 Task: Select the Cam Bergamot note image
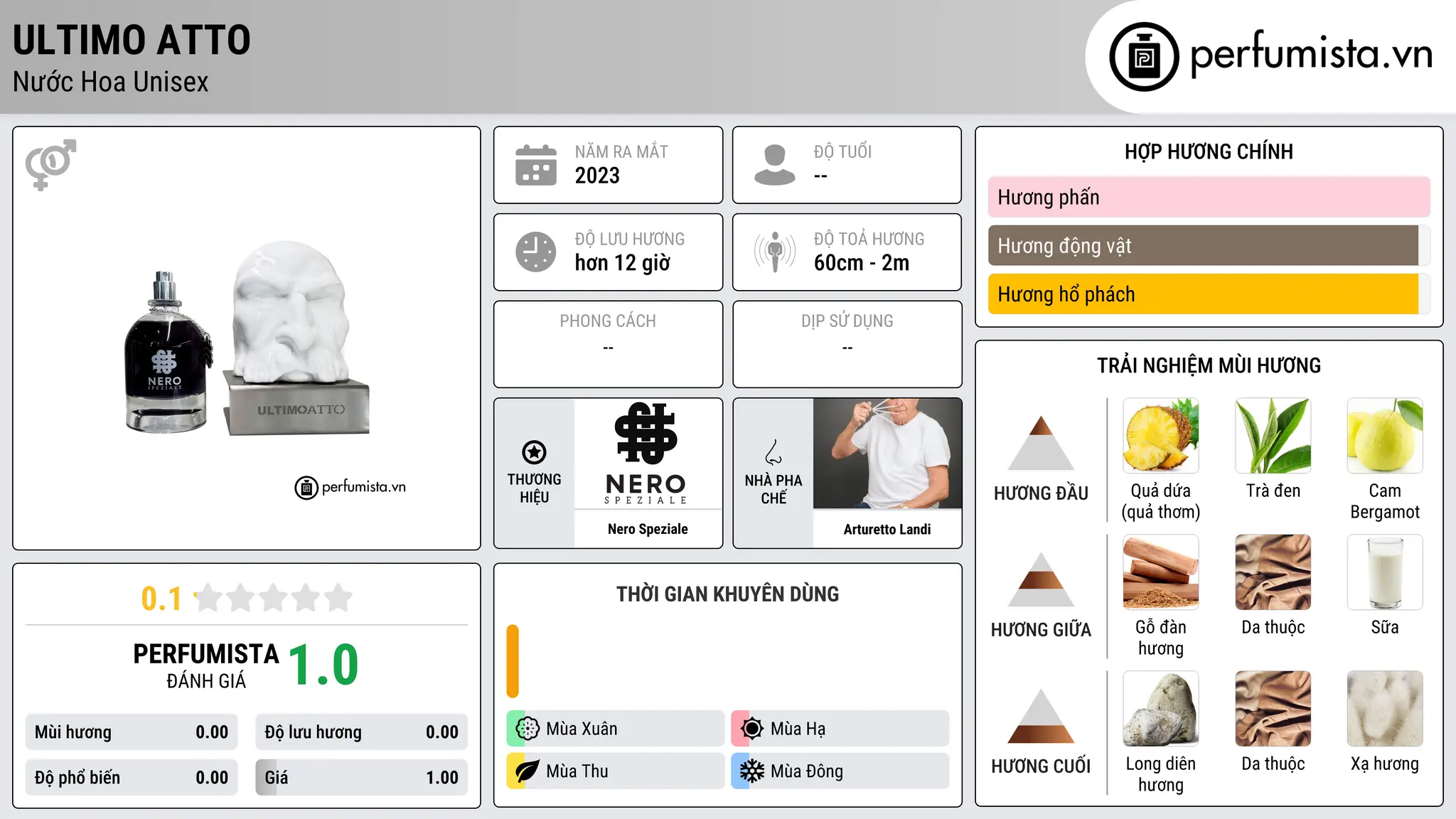click(1385, 436)
